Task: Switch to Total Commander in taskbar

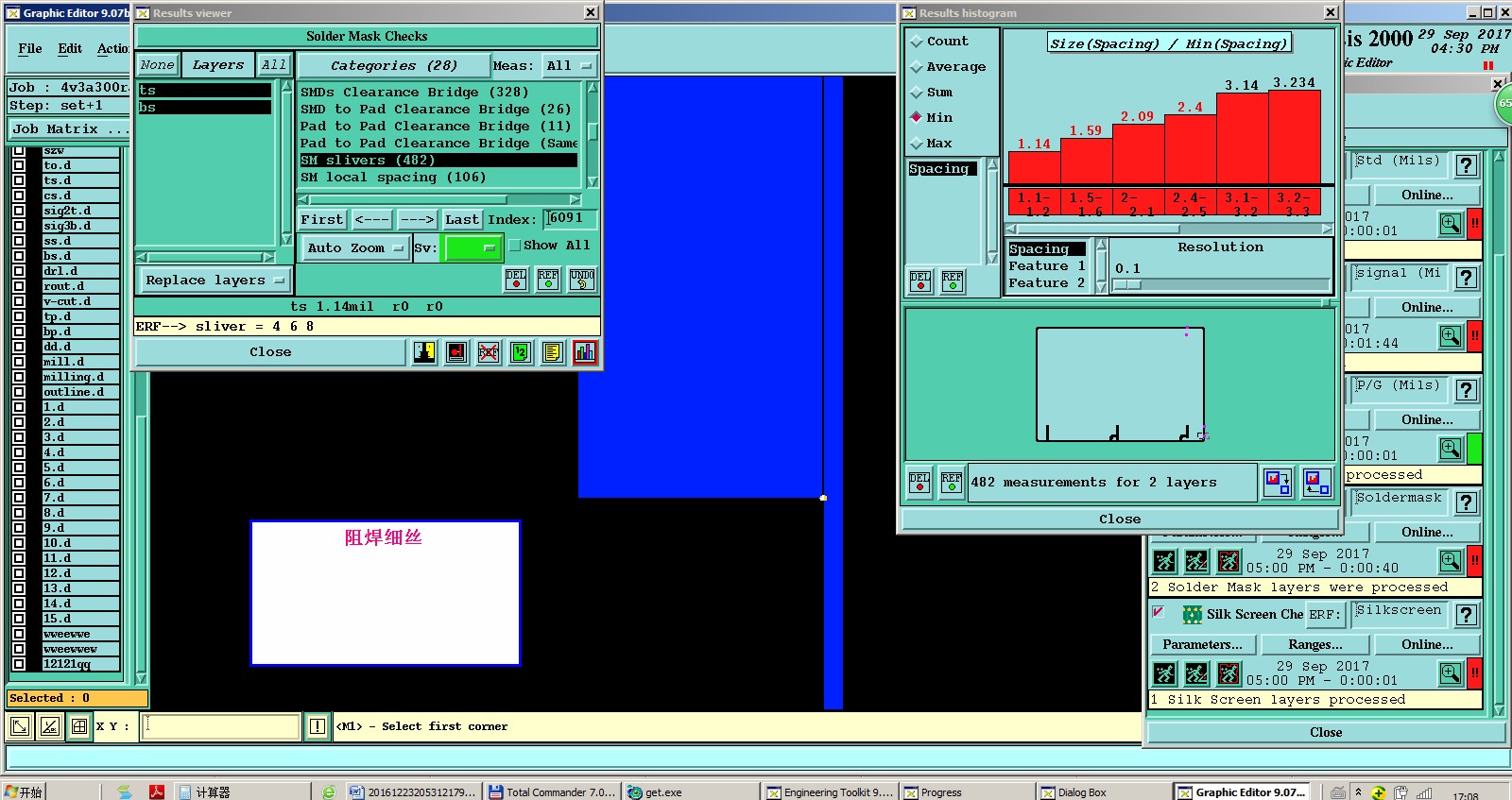Action: tap(552, 791)
